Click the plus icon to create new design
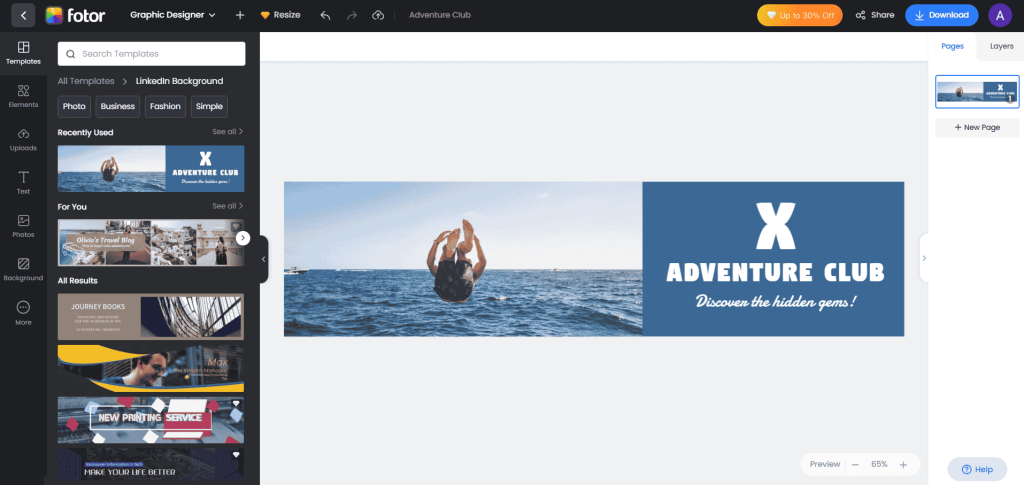 (240, 15)
